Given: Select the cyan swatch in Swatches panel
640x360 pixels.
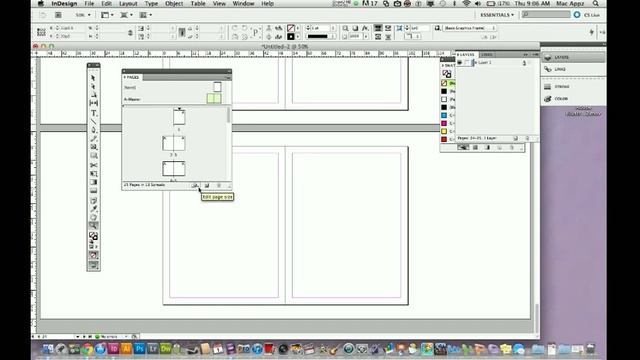Looking at the screenshot, I should pos(444,116).
